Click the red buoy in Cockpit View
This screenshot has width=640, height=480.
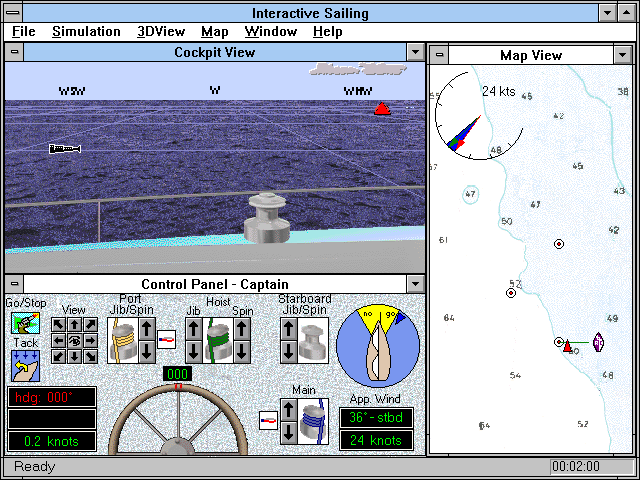click(382, 109)
